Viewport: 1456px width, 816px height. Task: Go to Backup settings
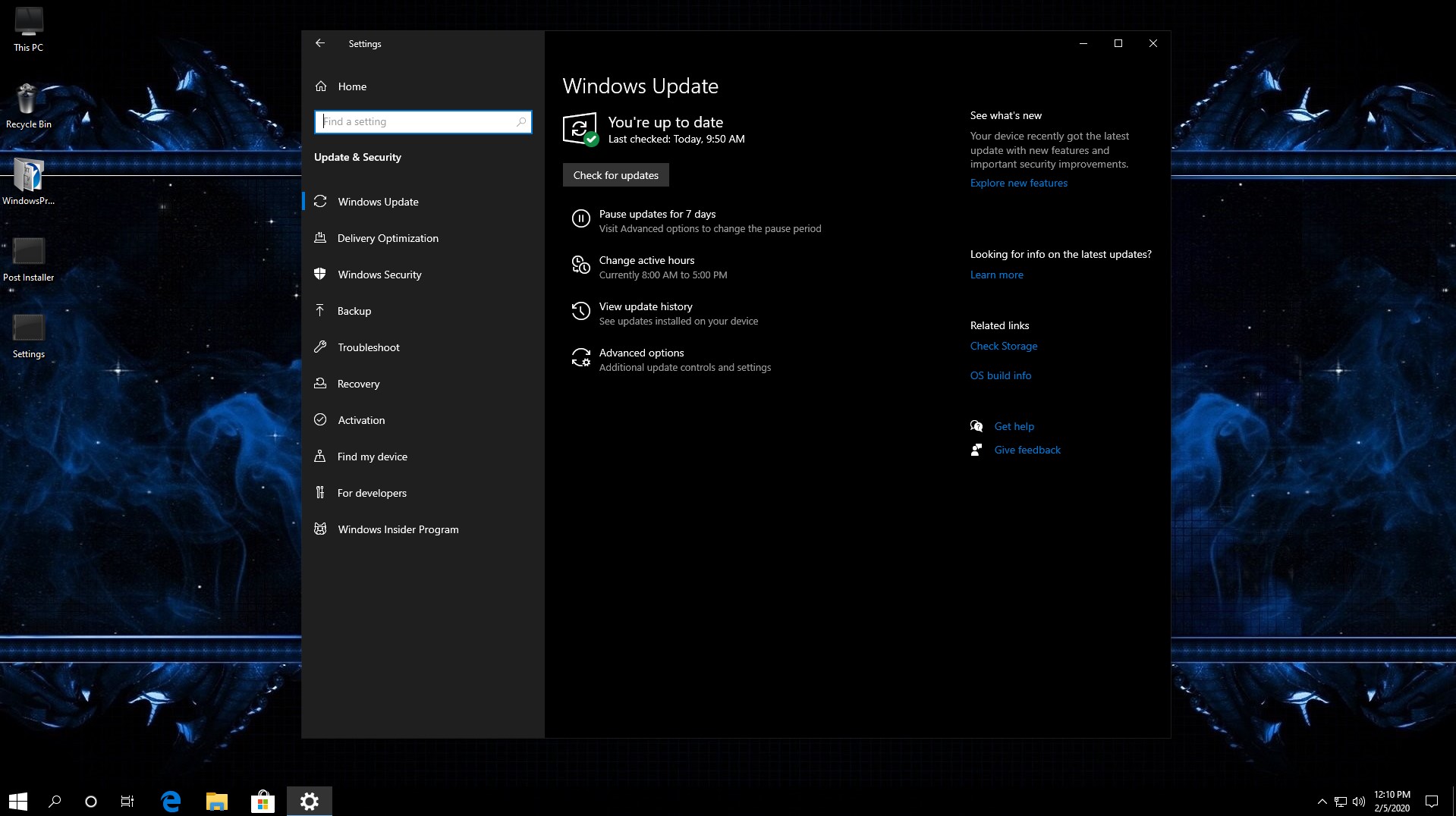[x=423, y=311]
